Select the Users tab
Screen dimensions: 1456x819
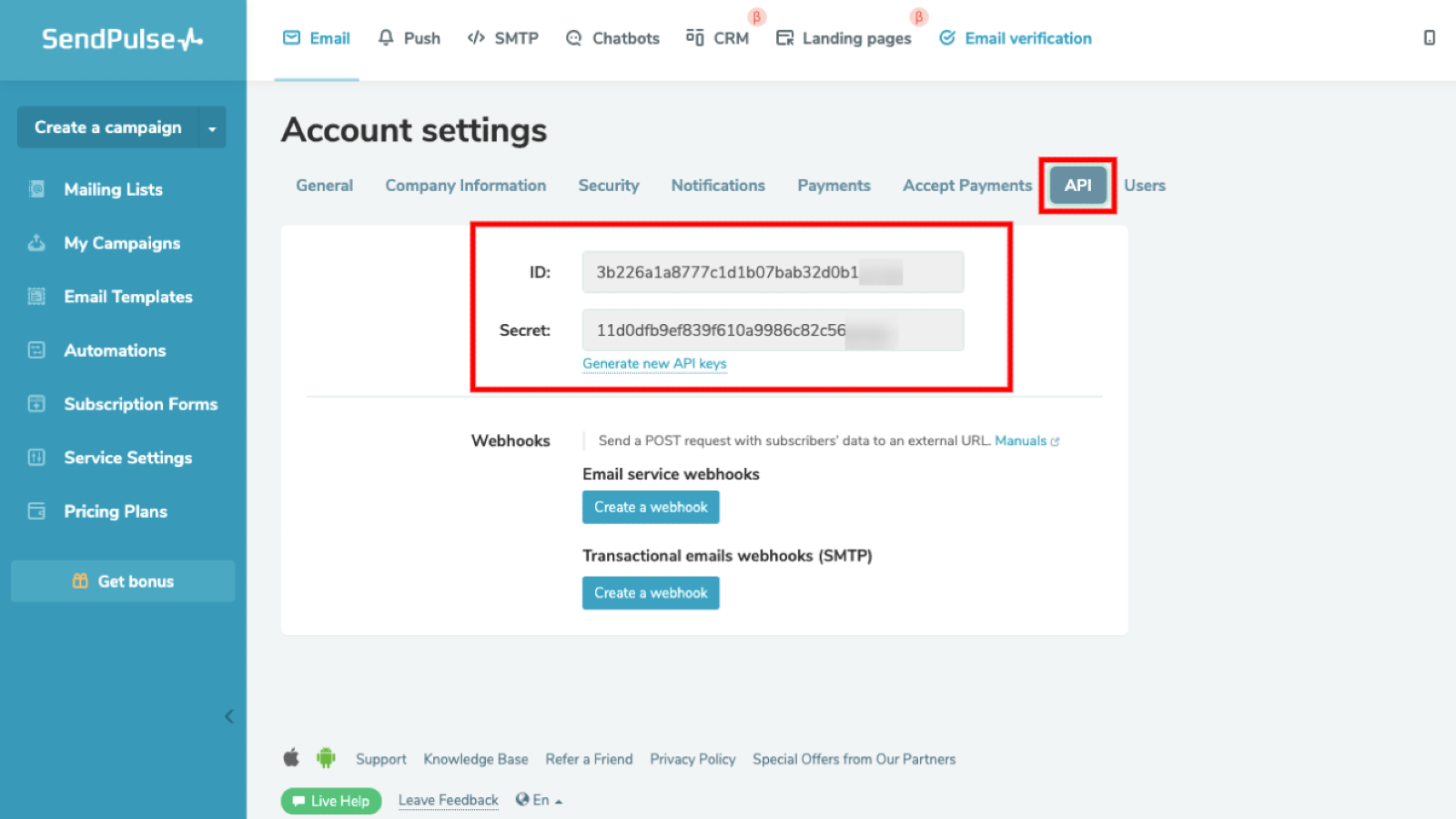click(x=1144, y=186)
